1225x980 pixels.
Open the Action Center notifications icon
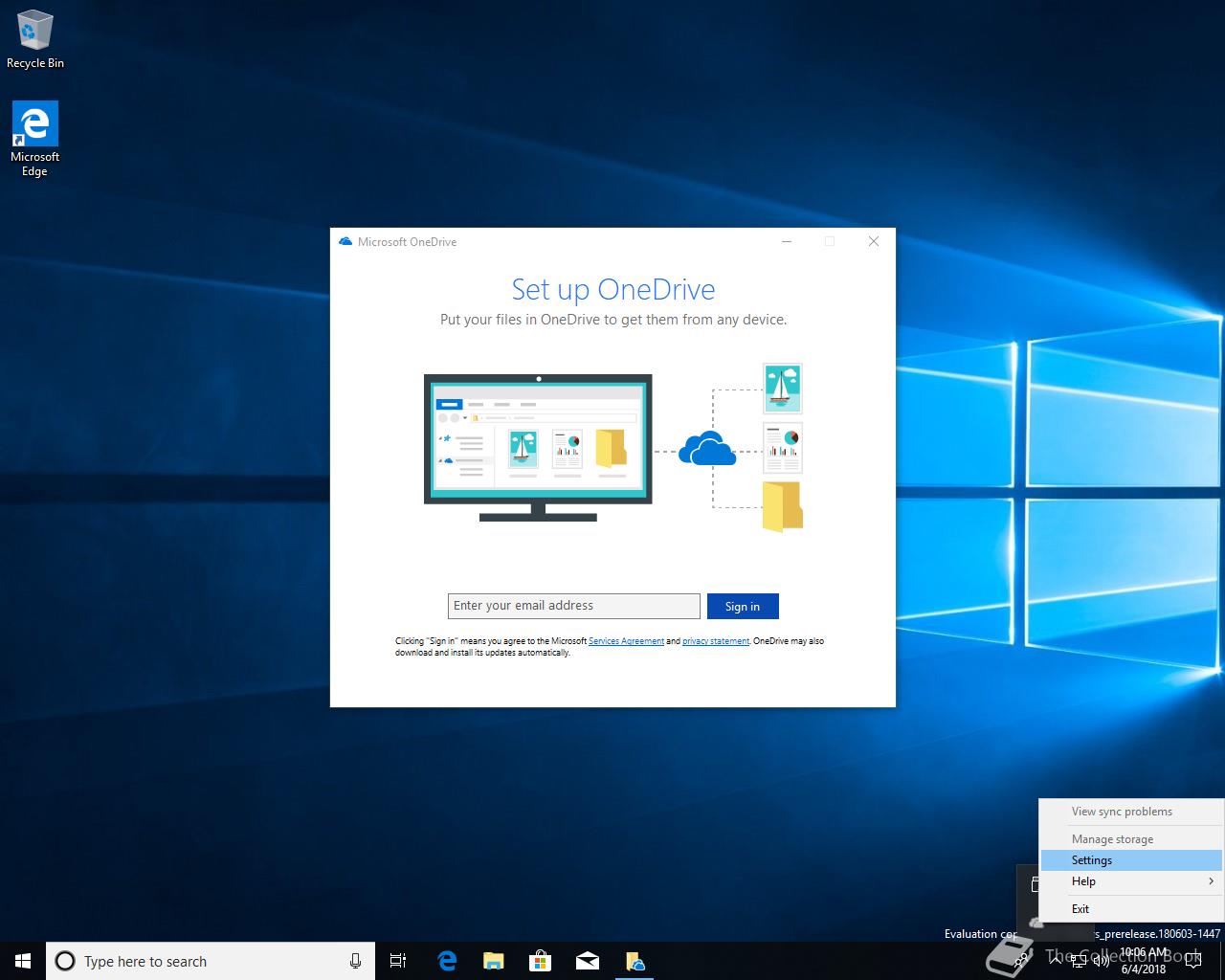pyautogui.click(x=1193, y=960)
